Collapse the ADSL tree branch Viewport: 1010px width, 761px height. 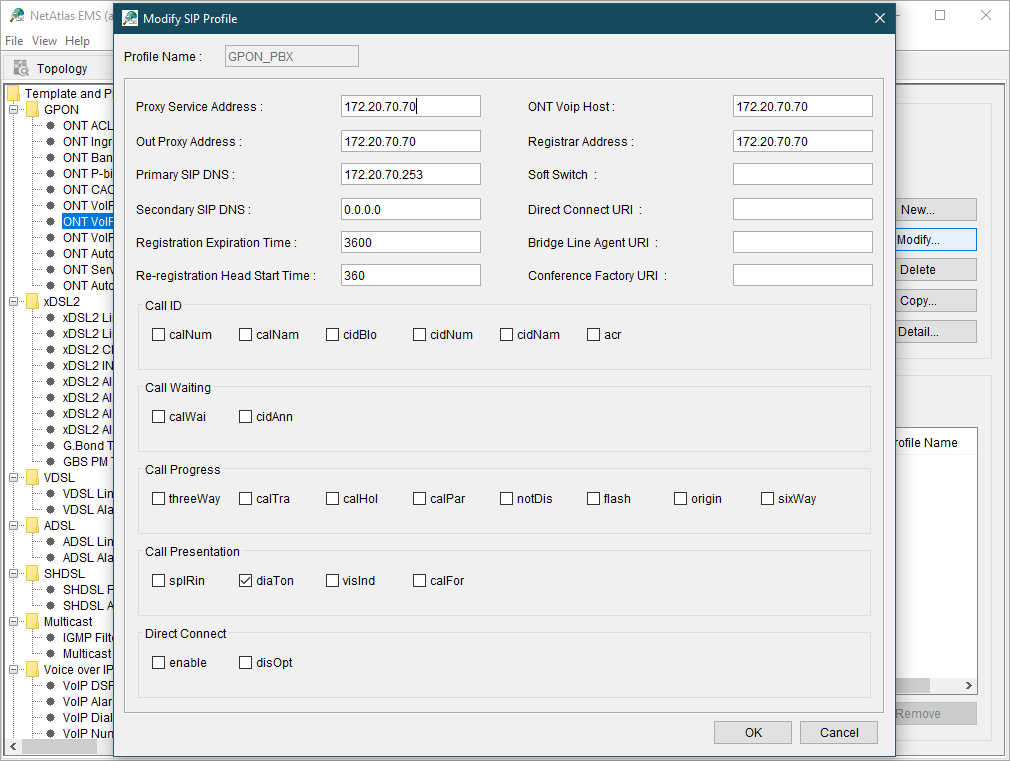(x=15, y=526)
